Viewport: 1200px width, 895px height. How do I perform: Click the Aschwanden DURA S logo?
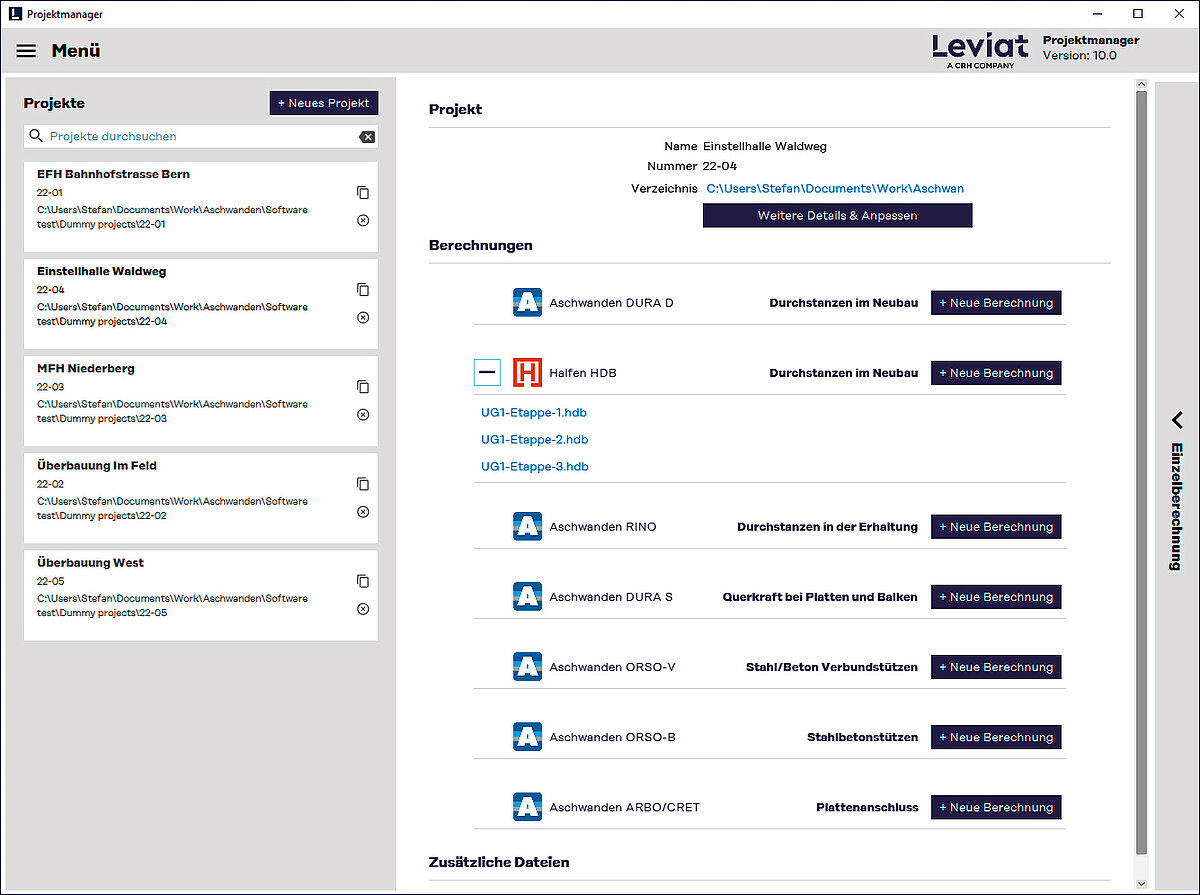[527, 597]
